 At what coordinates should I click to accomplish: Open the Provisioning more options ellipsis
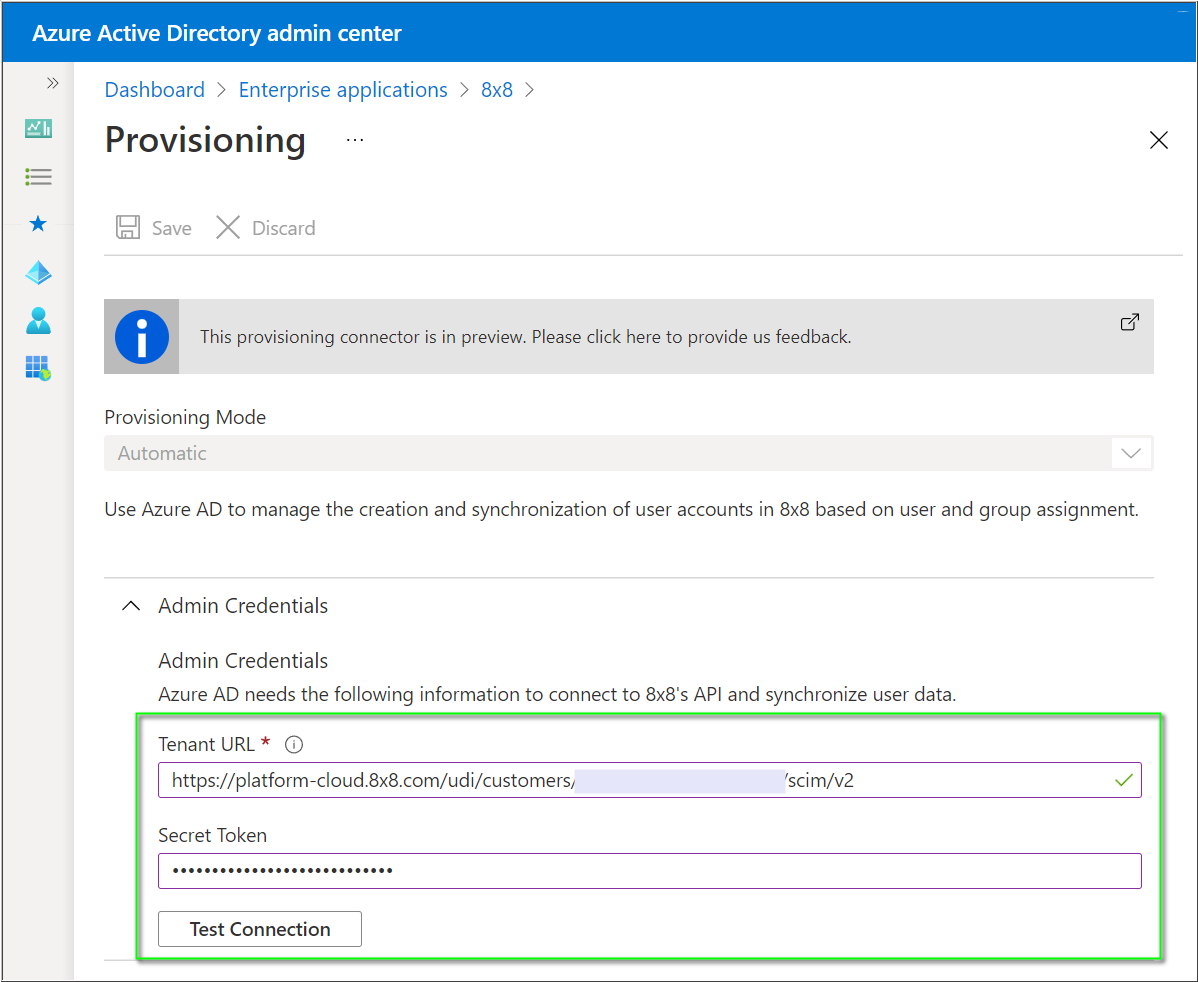click(355, 140)
